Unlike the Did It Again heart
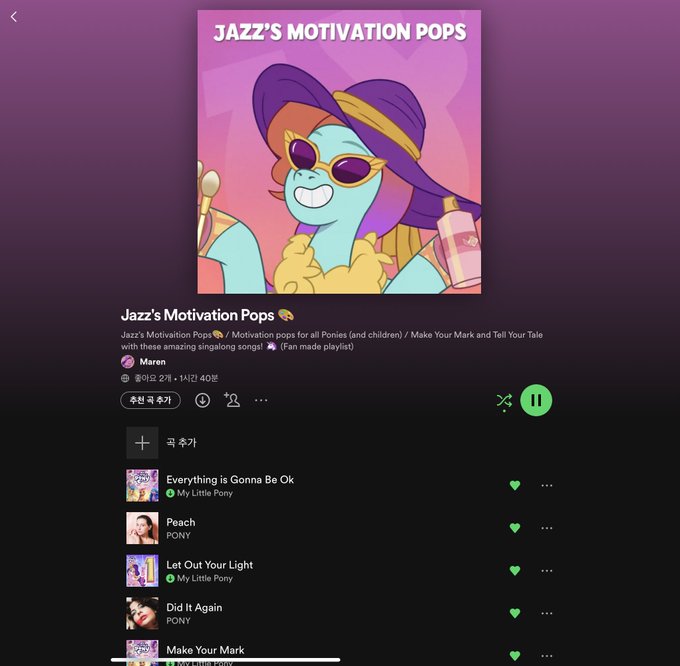Image resolution: width=680 pixels, height=666 pixels. [515, 613]
